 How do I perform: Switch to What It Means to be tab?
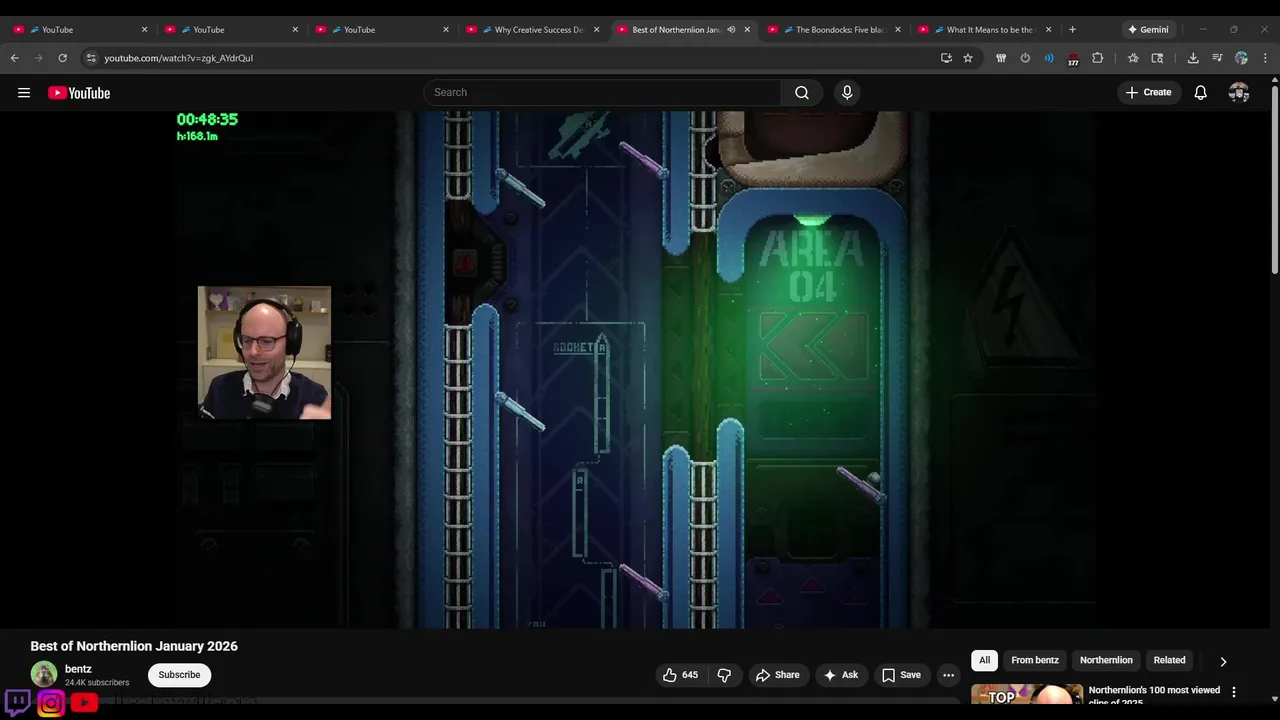pyautogui.click(x=983, y=30)
